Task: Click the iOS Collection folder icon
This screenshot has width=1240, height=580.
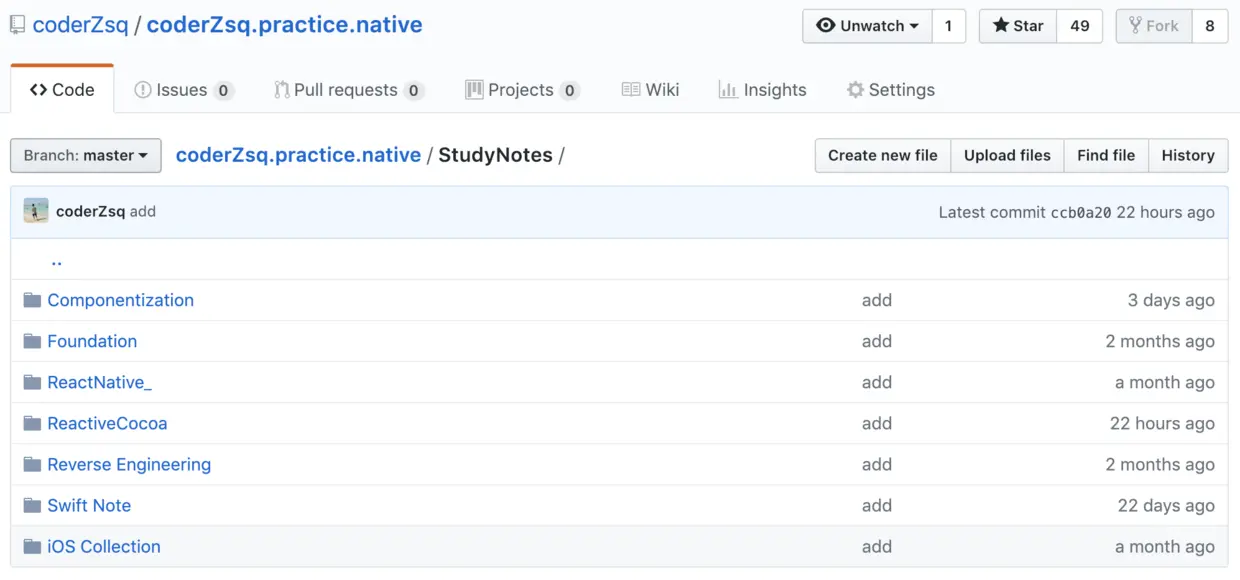Action: point(32,546)
